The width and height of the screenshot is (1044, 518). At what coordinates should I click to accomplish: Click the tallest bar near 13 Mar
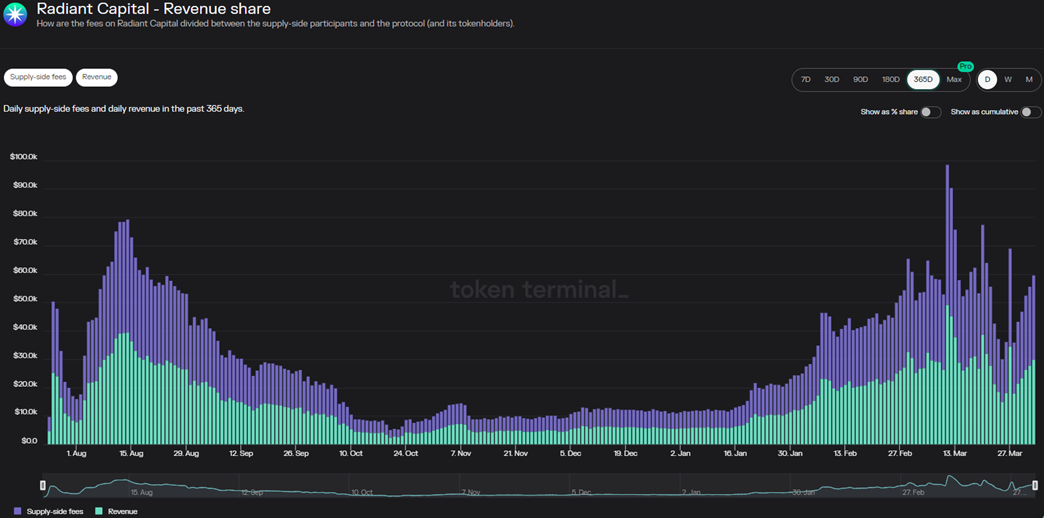947,300
